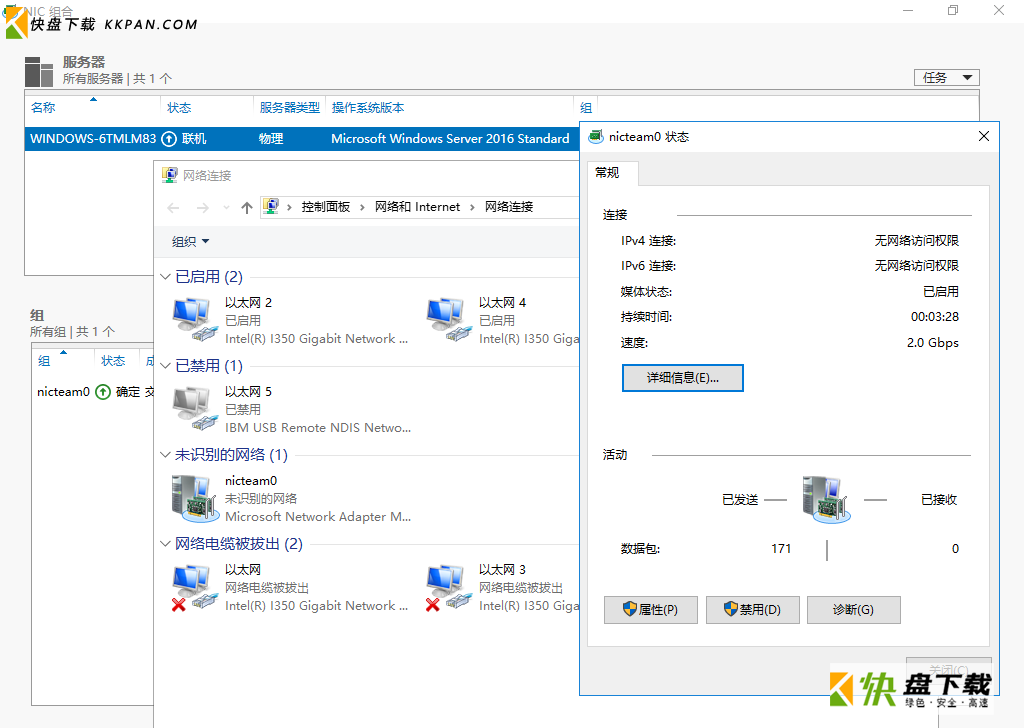Click the IPv4 连接 status value
The height and width of the screenshot is (728, 1024).
[916, 241]
